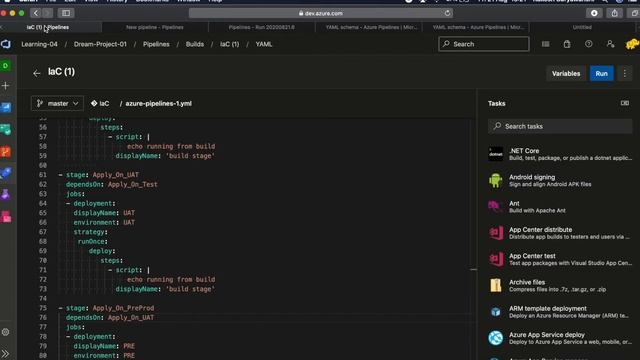Collapse the Tasks panel with the toggle icon
Screen dimensions: 640x360
tap(624, 103)
